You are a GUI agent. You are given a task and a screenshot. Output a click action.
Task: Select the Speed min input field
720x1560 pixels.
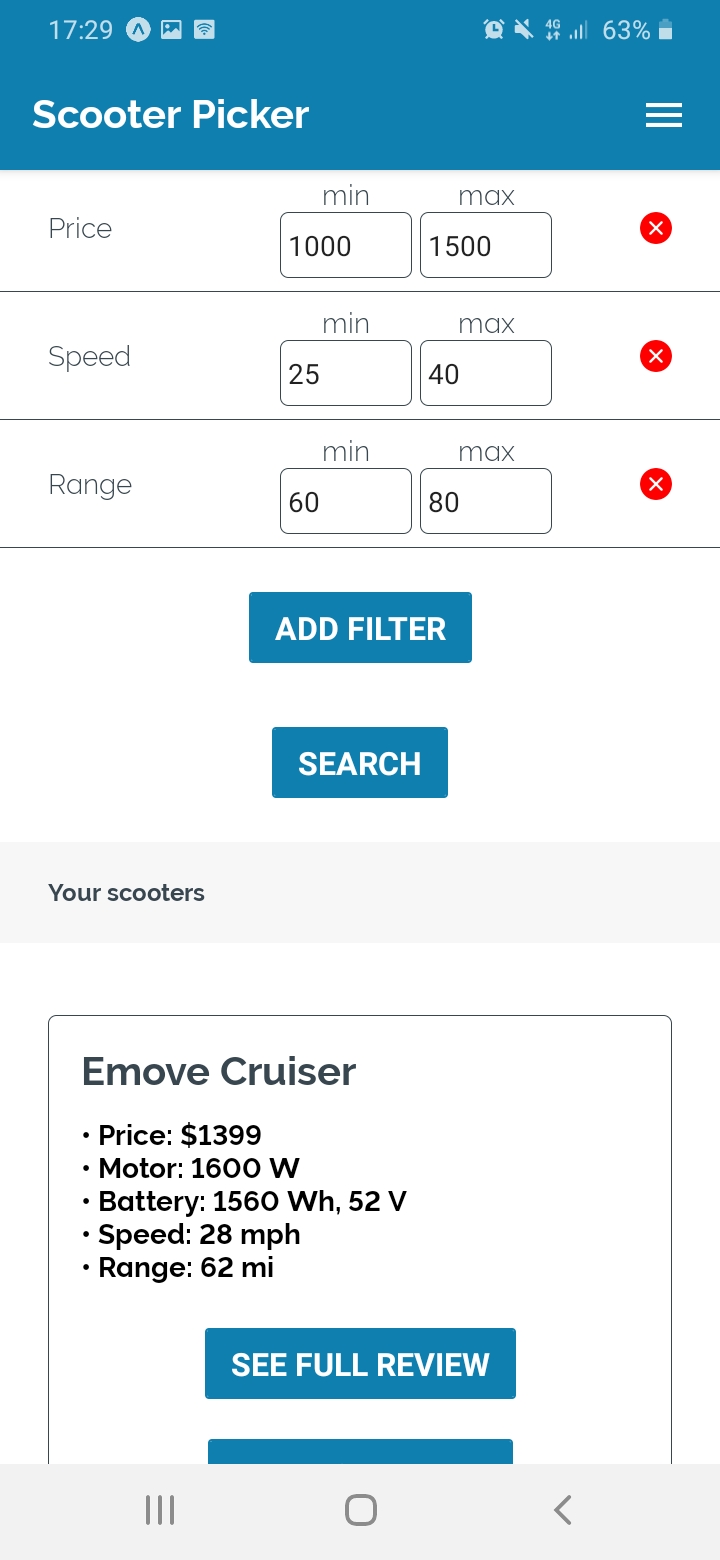click(x=345, y=373)
